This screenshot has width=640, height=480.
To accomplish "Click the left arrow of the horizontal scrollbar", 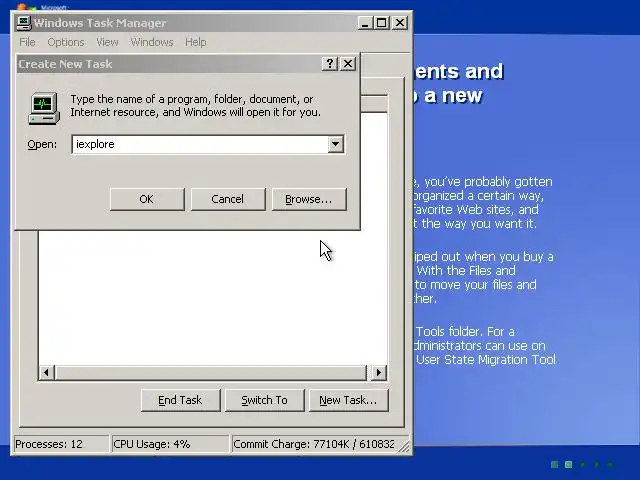I will [x=47, y=373].
